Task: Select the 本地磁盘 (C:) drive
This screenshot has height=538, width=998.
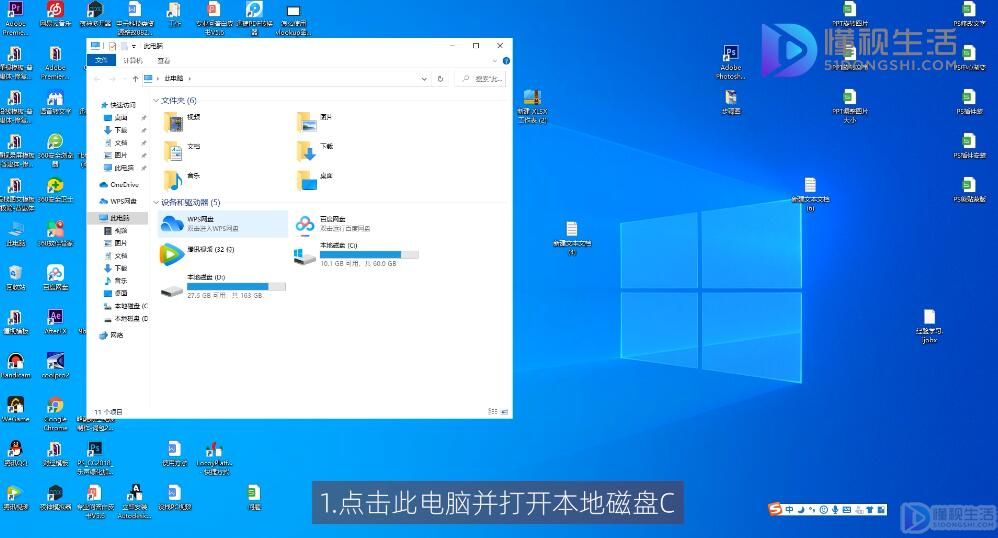Action: point(356,254)
